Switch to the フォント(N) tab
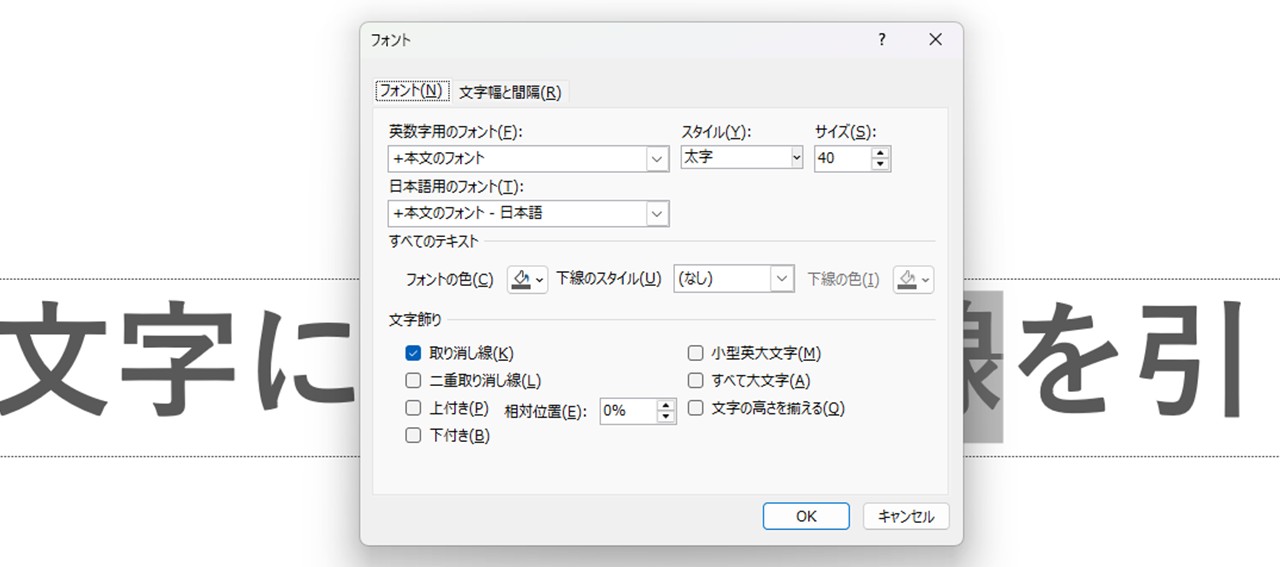 412,91
